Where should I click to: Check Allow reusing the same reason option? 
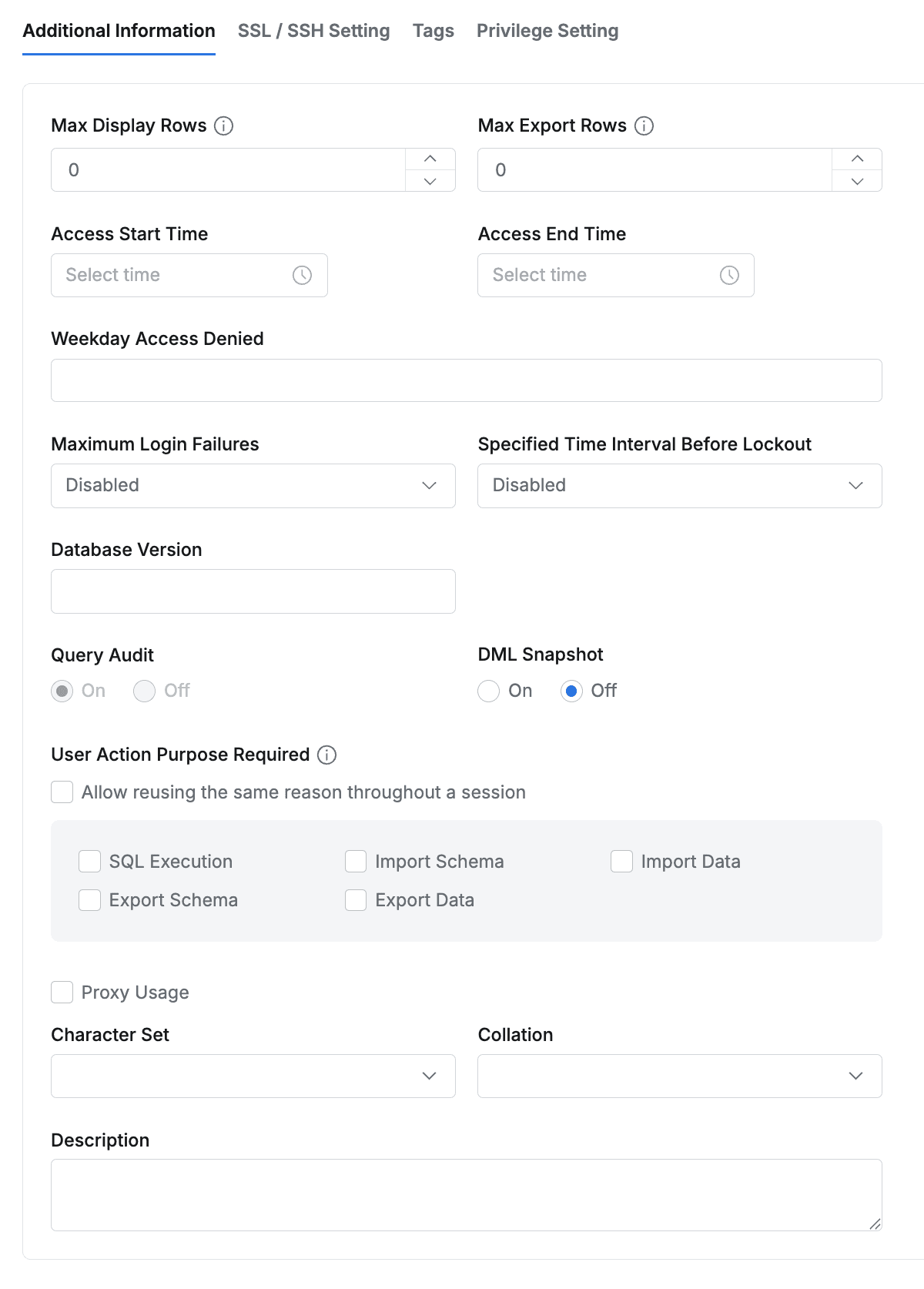62,792
